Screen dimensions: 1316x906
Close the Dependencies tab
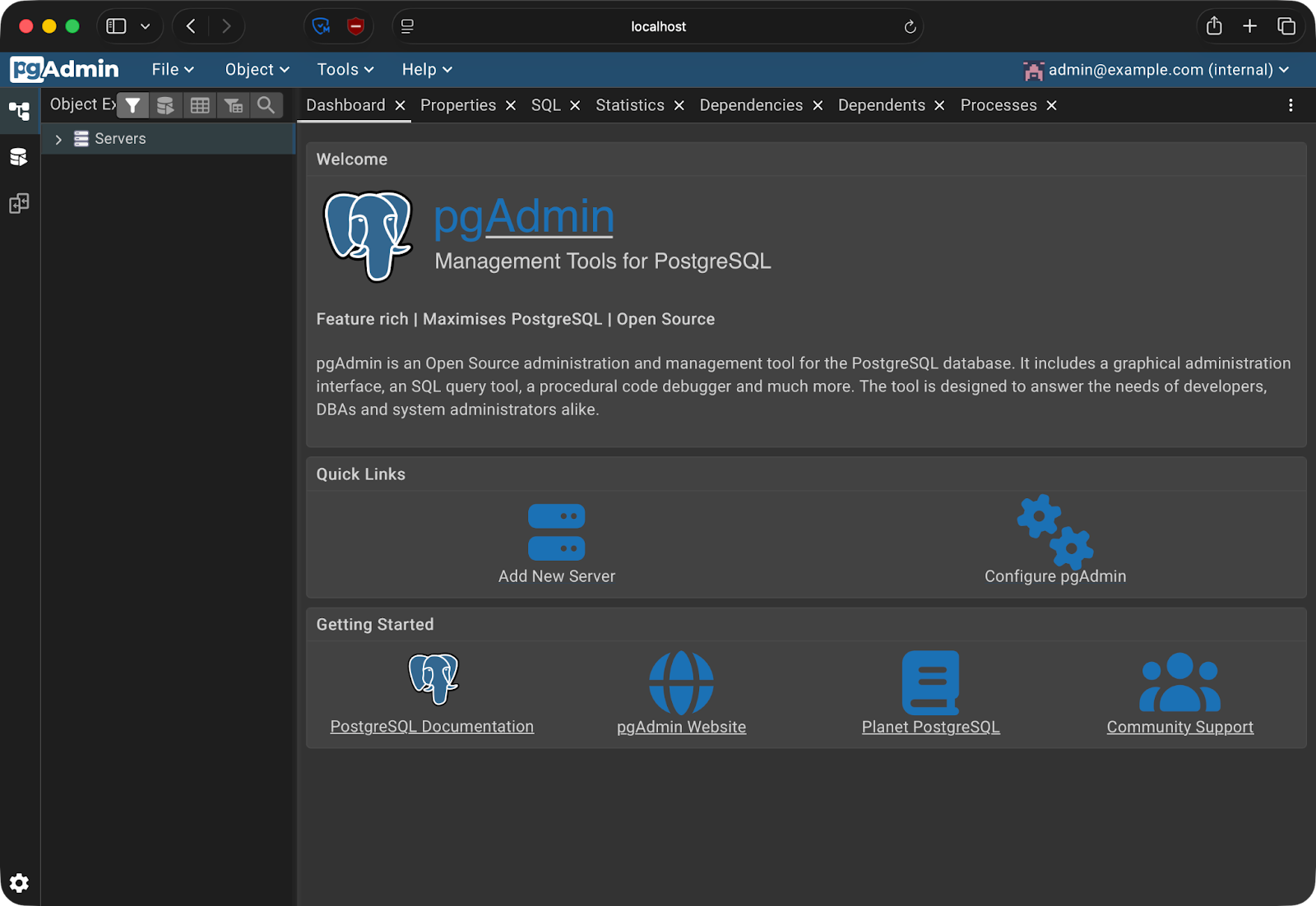[x=818, y=105]
